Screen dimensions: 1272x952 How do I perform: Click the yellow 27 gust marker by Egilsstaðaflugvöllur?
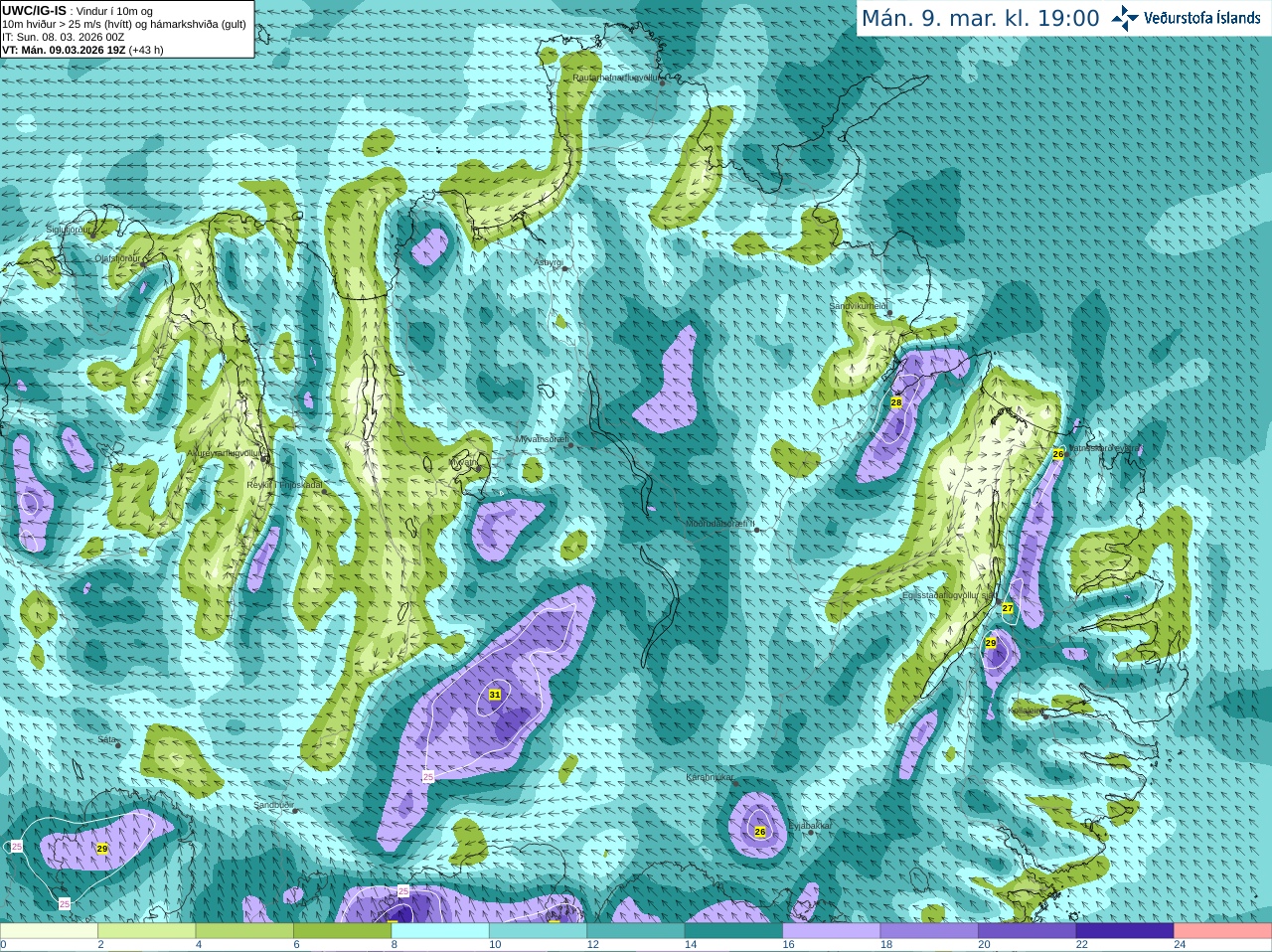1008,608
